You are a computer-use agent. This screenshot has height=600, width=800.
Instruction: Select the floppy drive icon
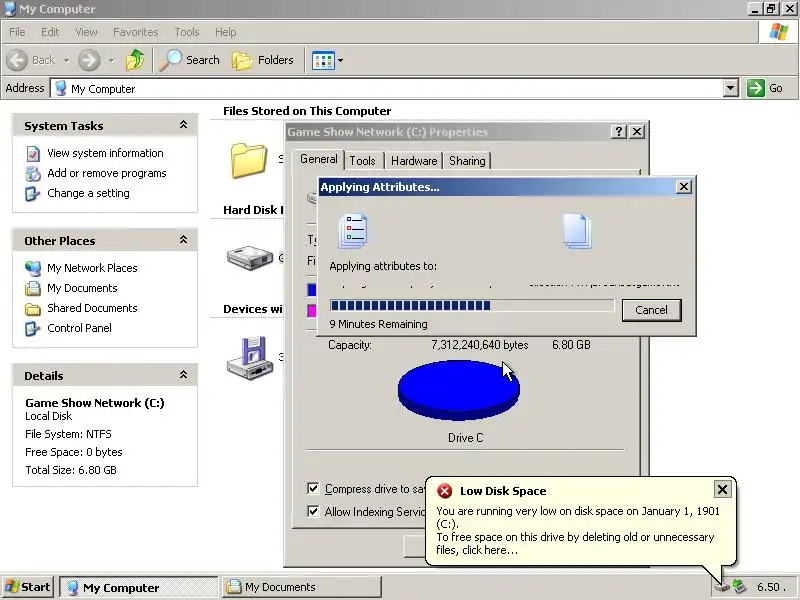click(250, 358)
